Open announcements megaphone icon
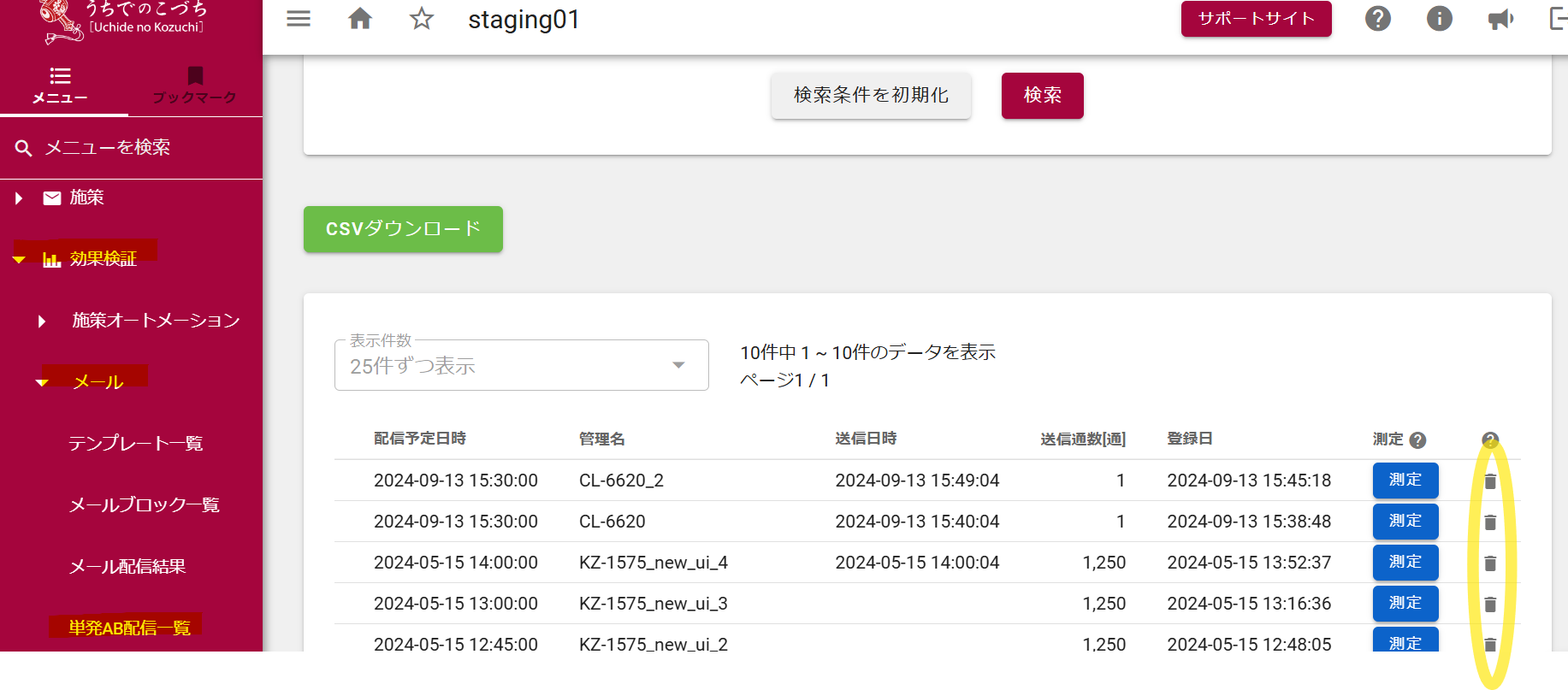Screen dimensions: 1568x690 [1500, 19]
